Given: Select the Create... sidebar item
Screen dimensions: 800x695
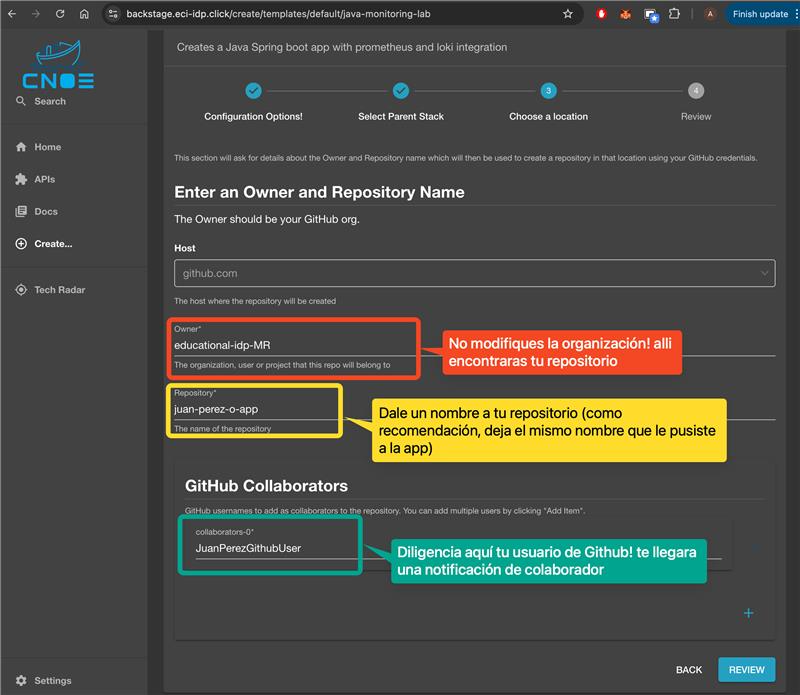Looking at the screenshot, I should point(53,243).
